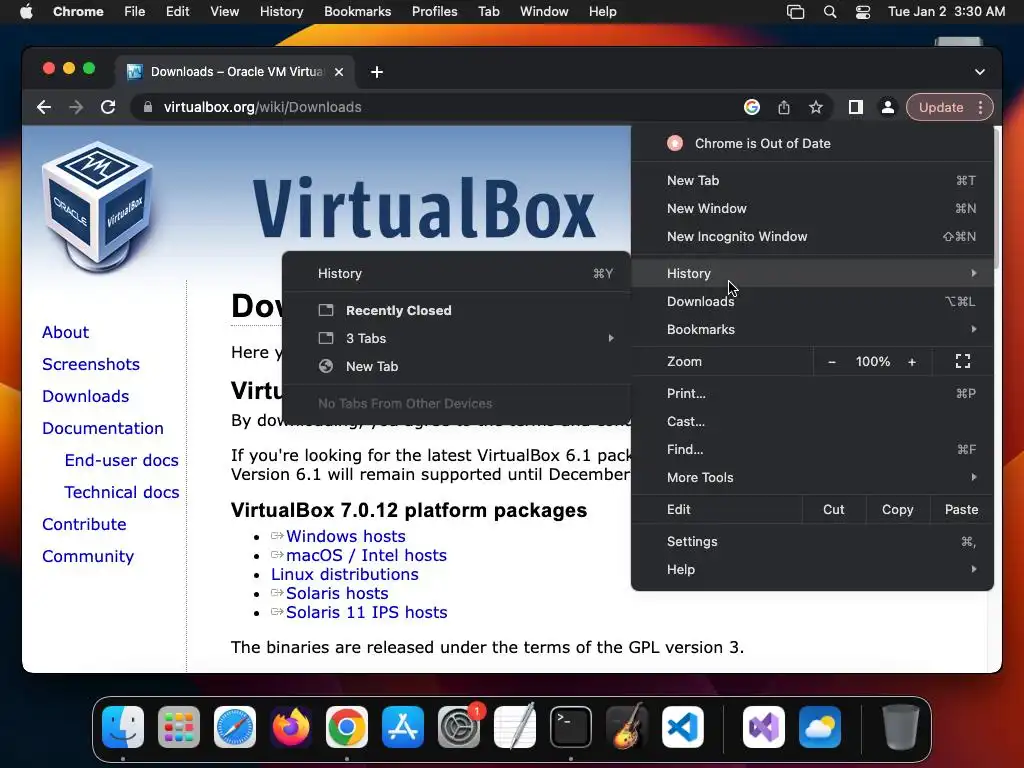1024x768 pixels.
Task: Open Trash in the dock
Action: [x=901, y=727]
